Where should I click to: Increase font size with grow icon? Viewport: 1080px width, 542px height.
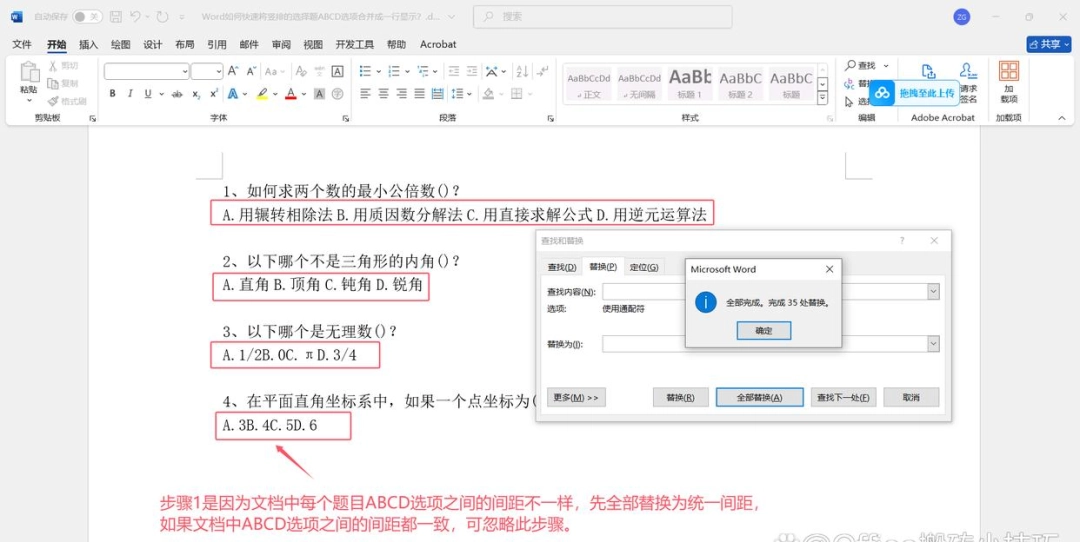click(233, 71)
